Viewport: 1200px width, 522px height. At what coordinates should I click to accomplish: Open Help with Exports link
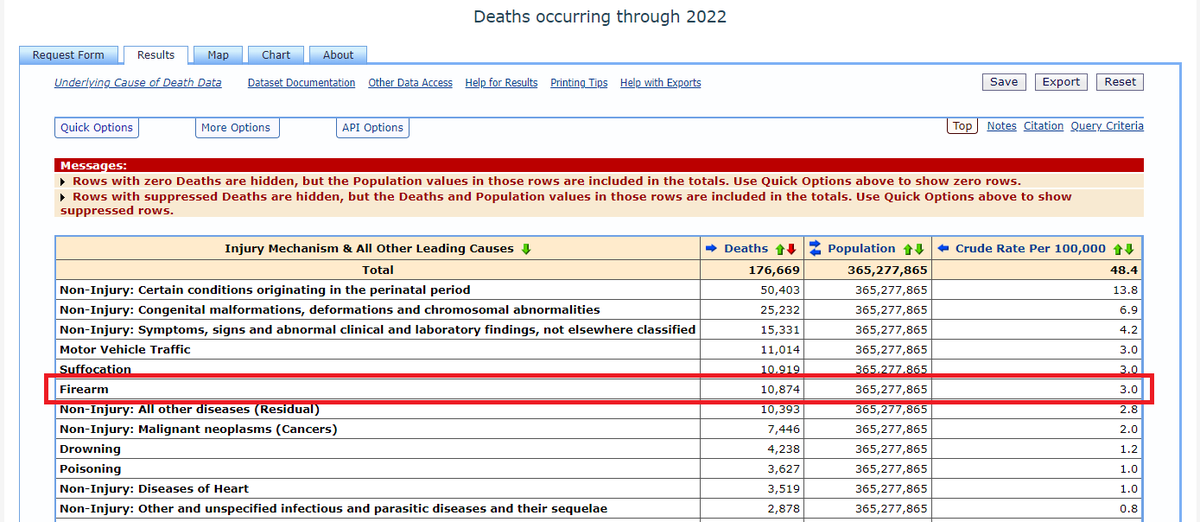coord(660,83)
